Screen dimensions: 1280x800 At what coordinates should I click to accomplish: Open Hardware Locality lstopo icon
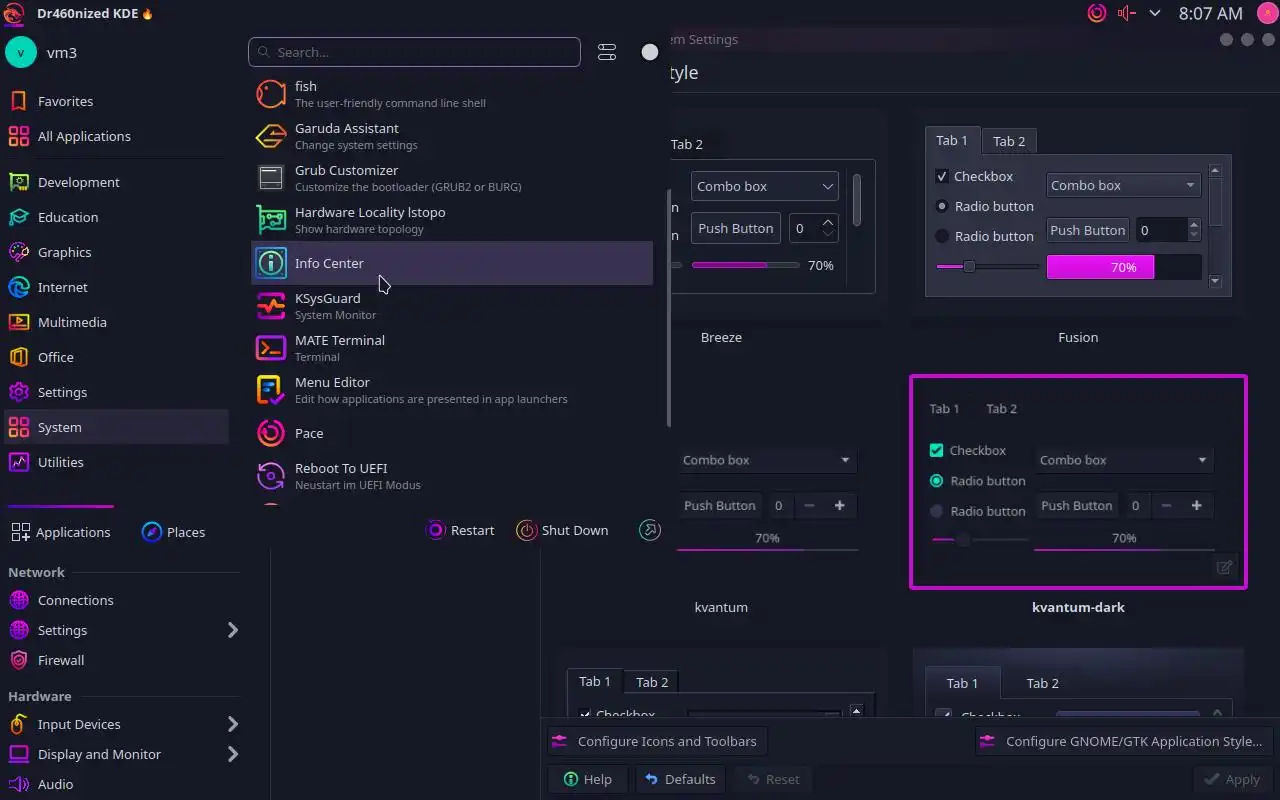click(271, 220)
